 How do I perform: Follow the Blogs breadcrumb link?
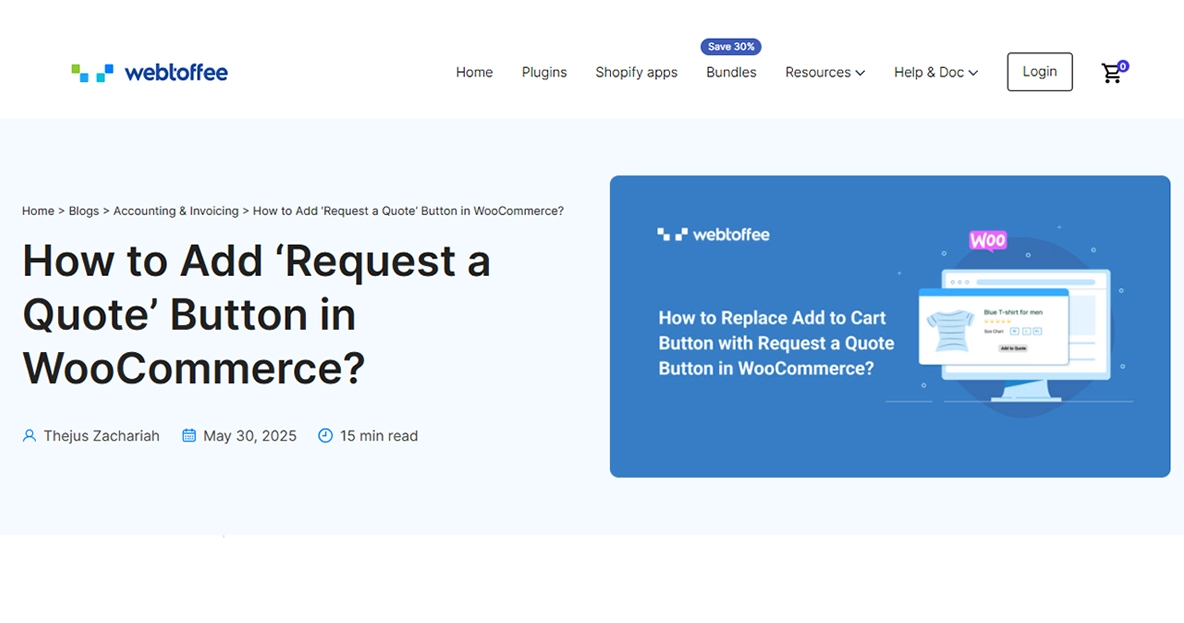point(84,211)
